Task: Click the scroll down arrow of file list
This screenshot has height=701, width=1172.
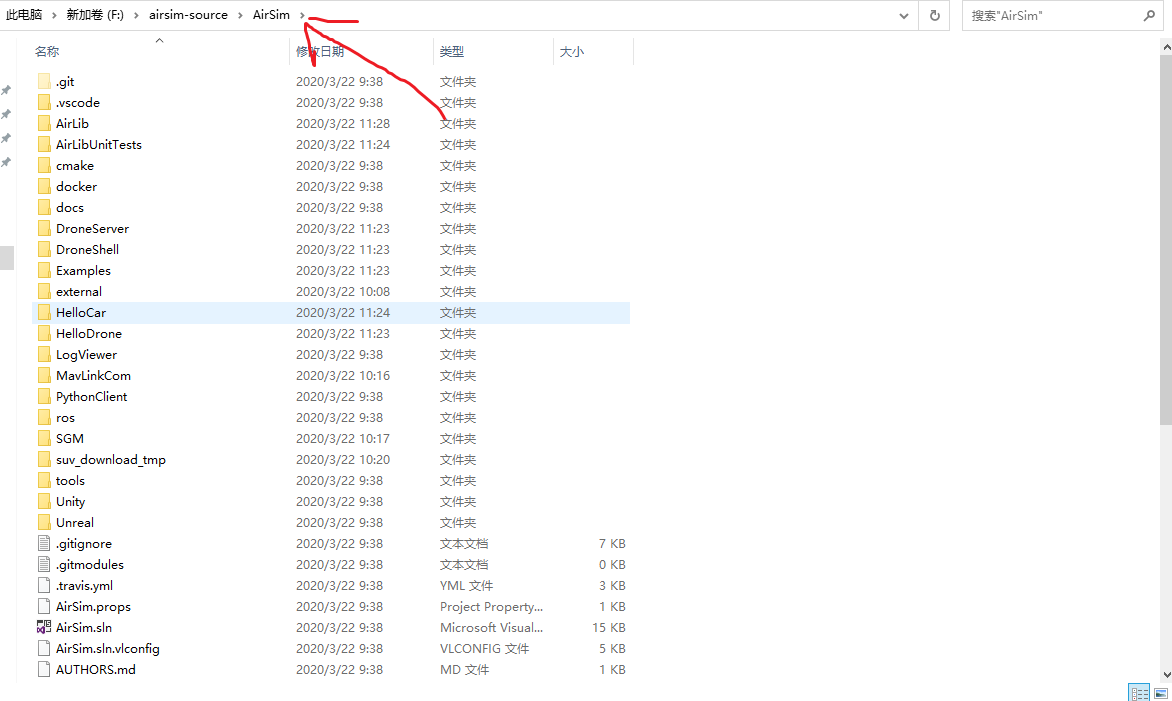Action: pyautogui.click(x=1166, y=674)
